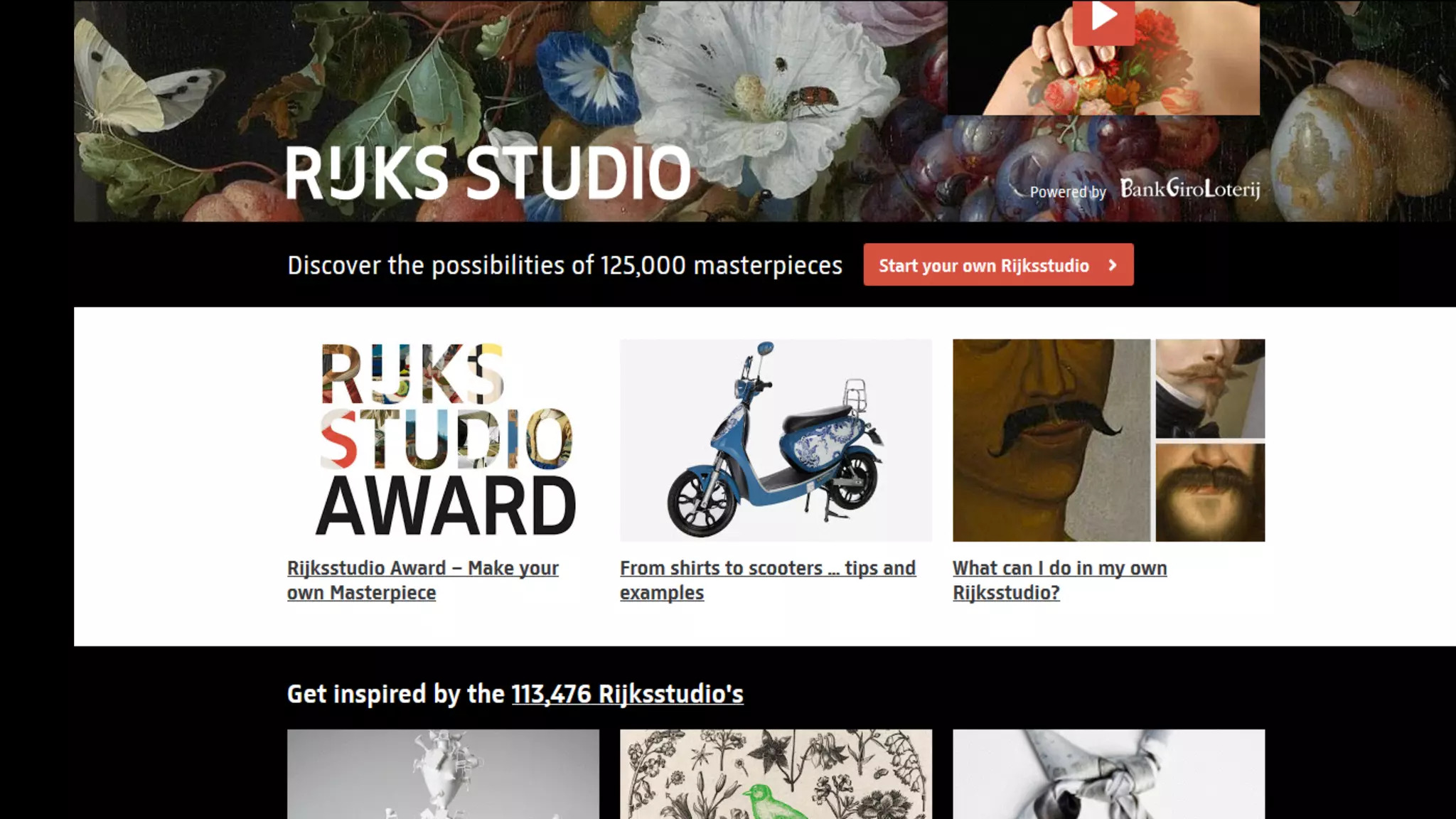1456x819 pixels.
Task: Open What can I do in my own Rijksstudio link
Action: pyautogui.click(x=1059, y=580)
